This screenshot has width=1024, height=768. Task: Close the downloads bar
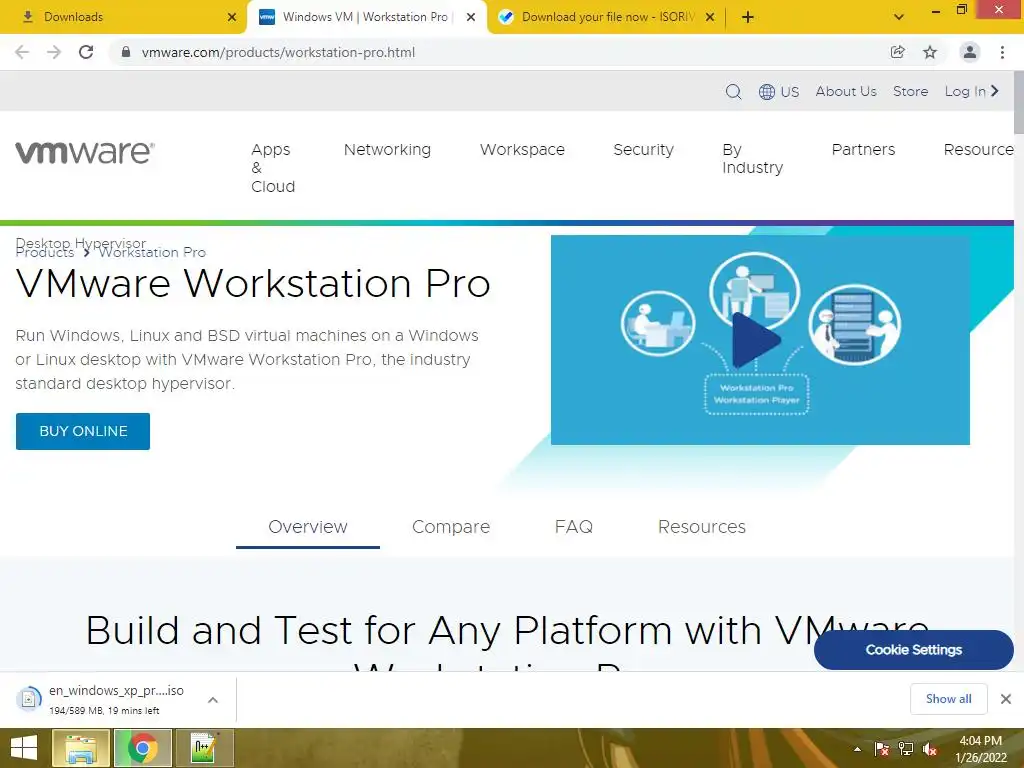point(1006,699)
